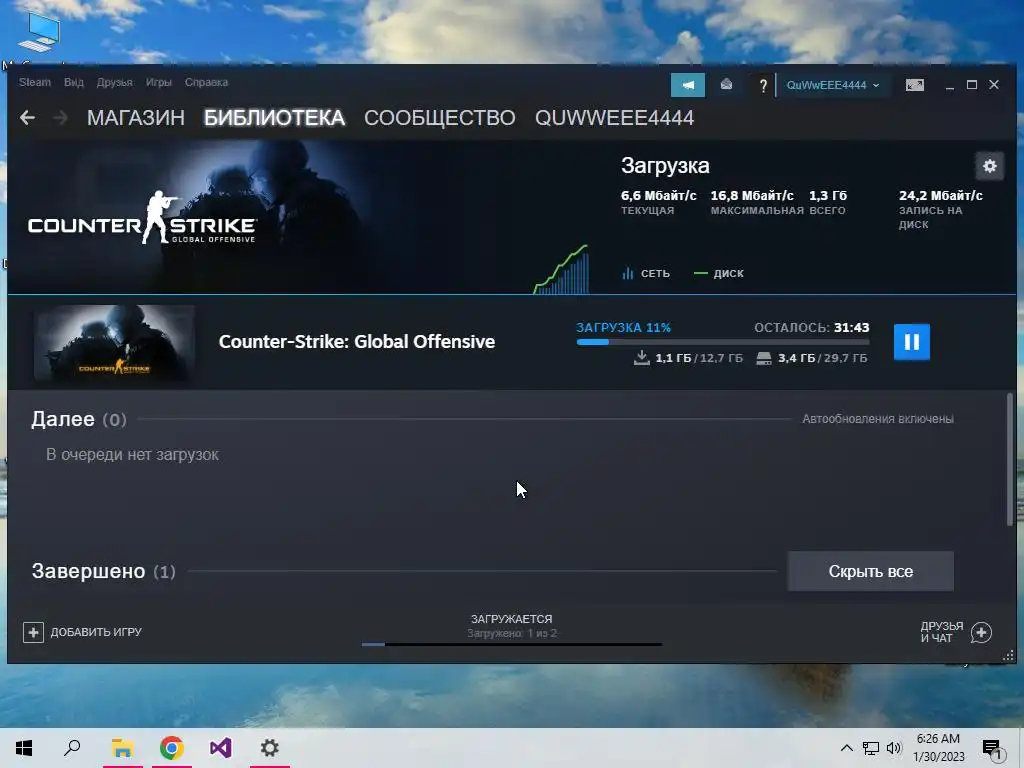
Task: Pause the Counter-Strike download
Action: tap(912, 342)
